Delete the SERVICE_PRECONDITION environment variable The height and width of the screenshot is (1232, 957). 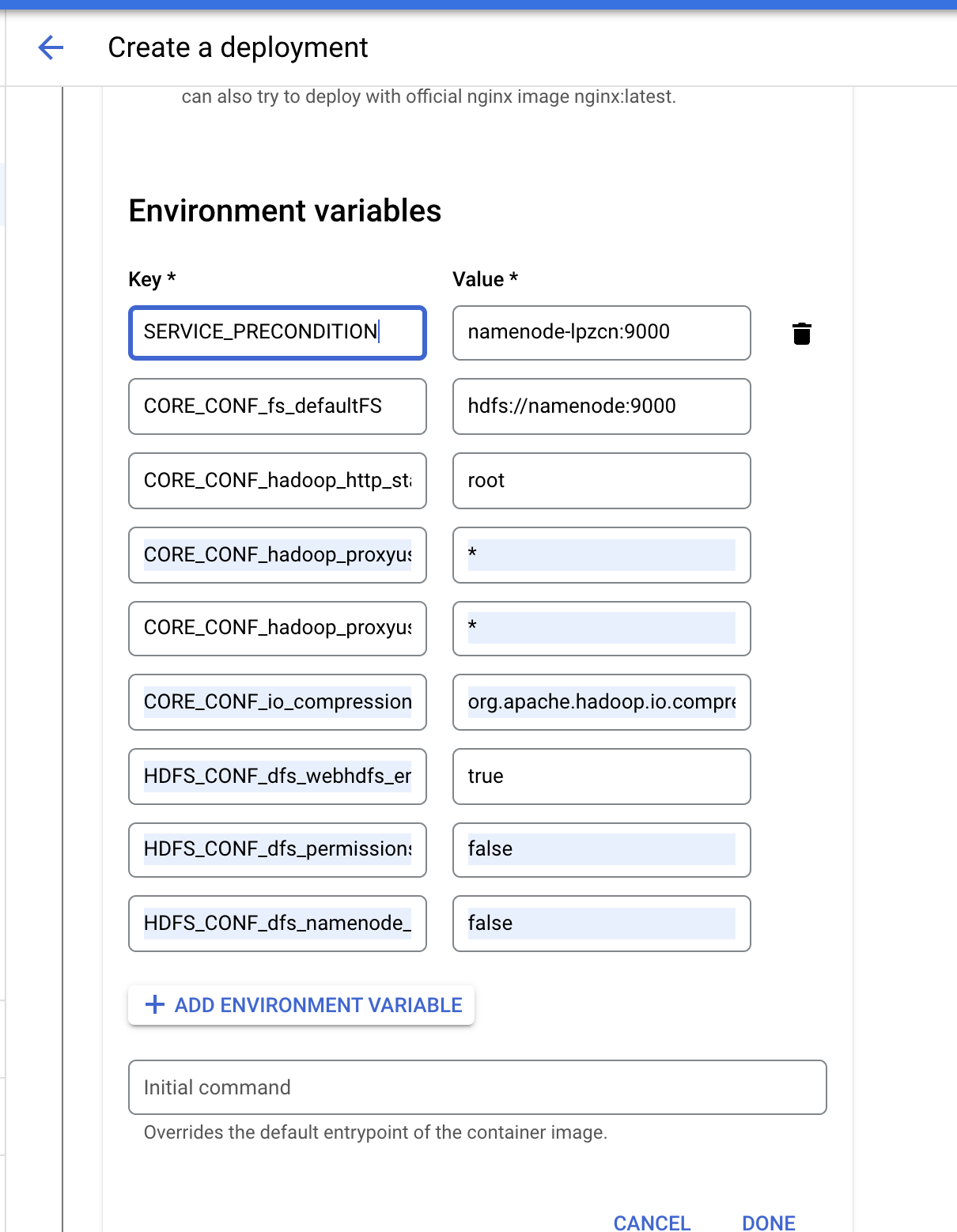[x=802, y=333]
